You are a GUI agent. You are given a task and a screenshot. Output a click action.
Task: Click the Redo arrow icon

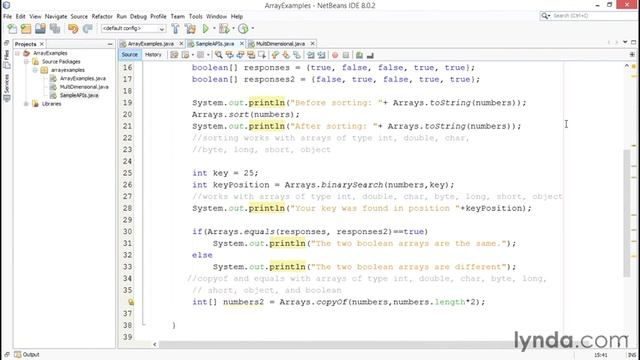[x=87, y=29]
